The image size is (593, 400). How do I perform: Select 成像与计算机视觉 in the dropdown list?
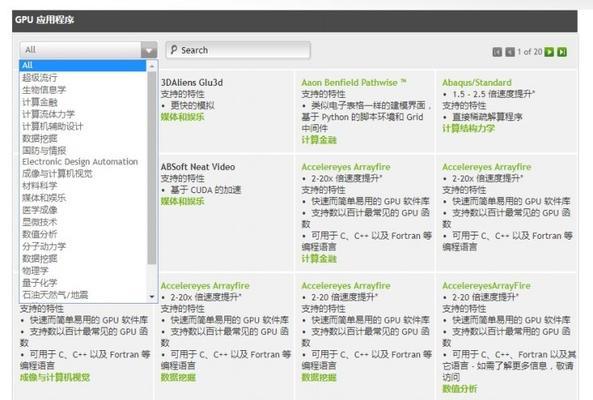(57, 174)
